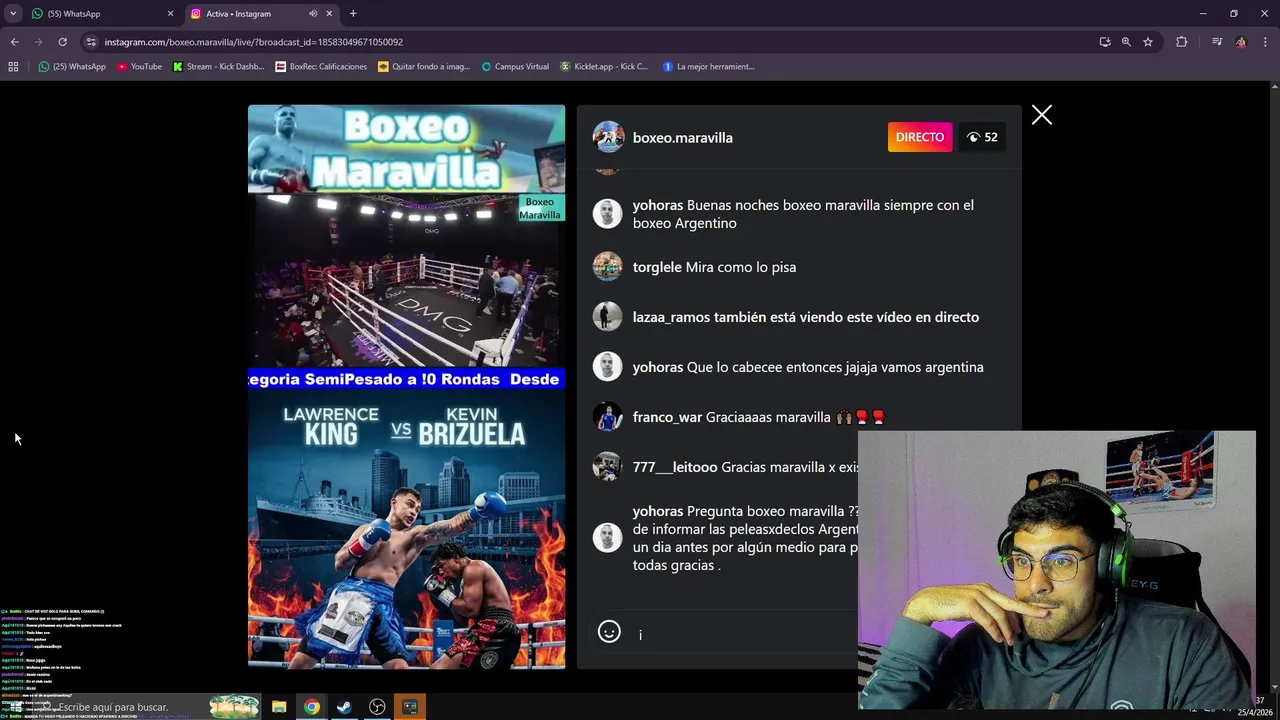Open the tab search dropdown arrow
Viewport: 1280px width, 720px height.
click(x=13, y=14)
